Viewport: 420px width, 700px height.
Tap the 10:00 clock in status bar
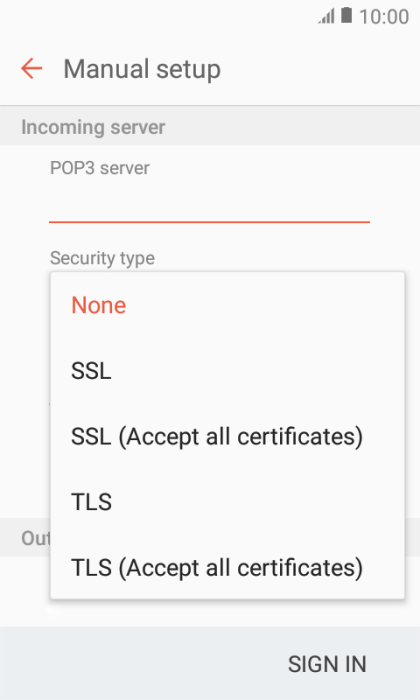coord(384,17)
